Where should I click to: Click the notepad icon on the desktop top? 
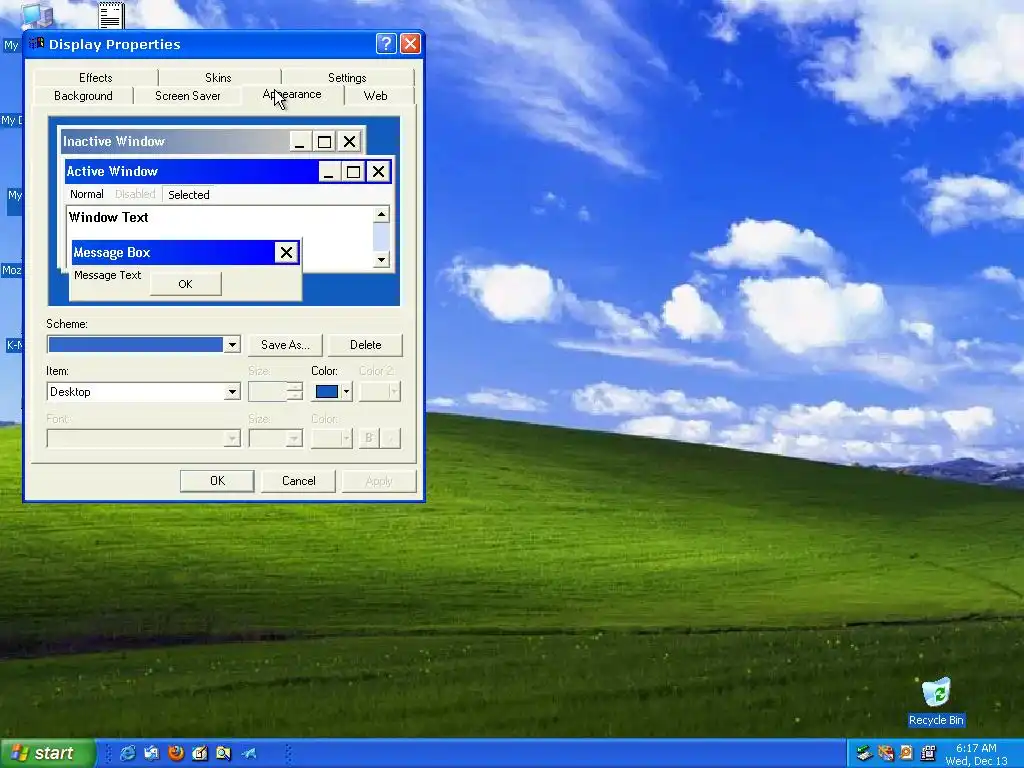tap(112, 15)
